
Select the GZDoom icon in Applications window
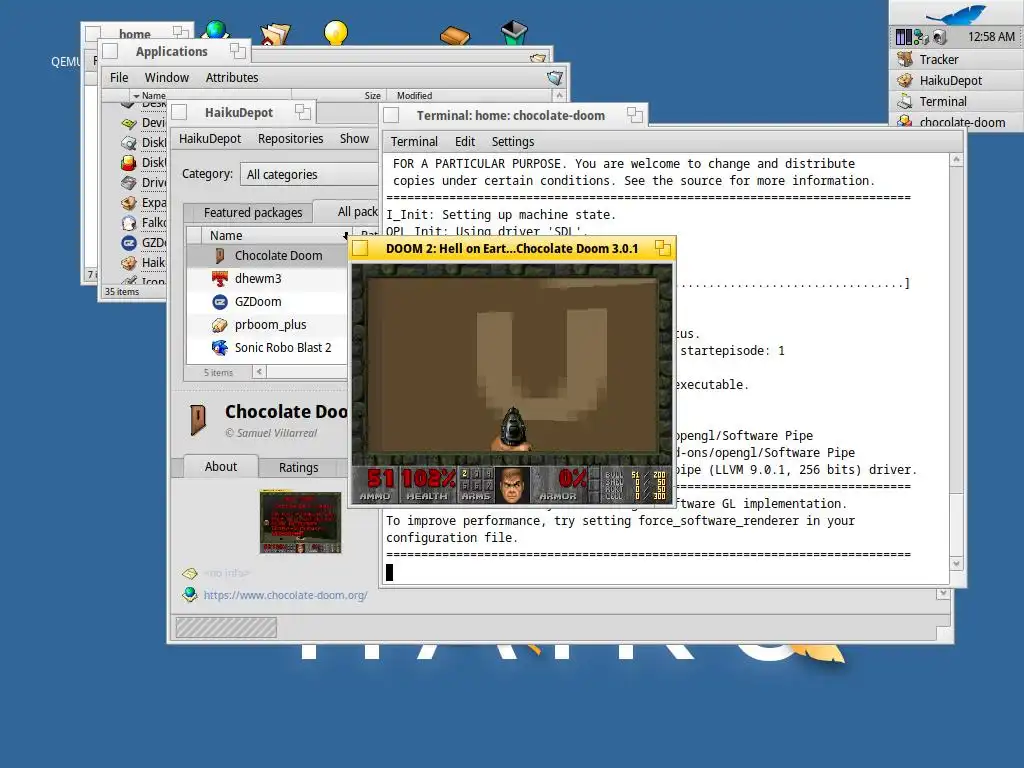129,243
